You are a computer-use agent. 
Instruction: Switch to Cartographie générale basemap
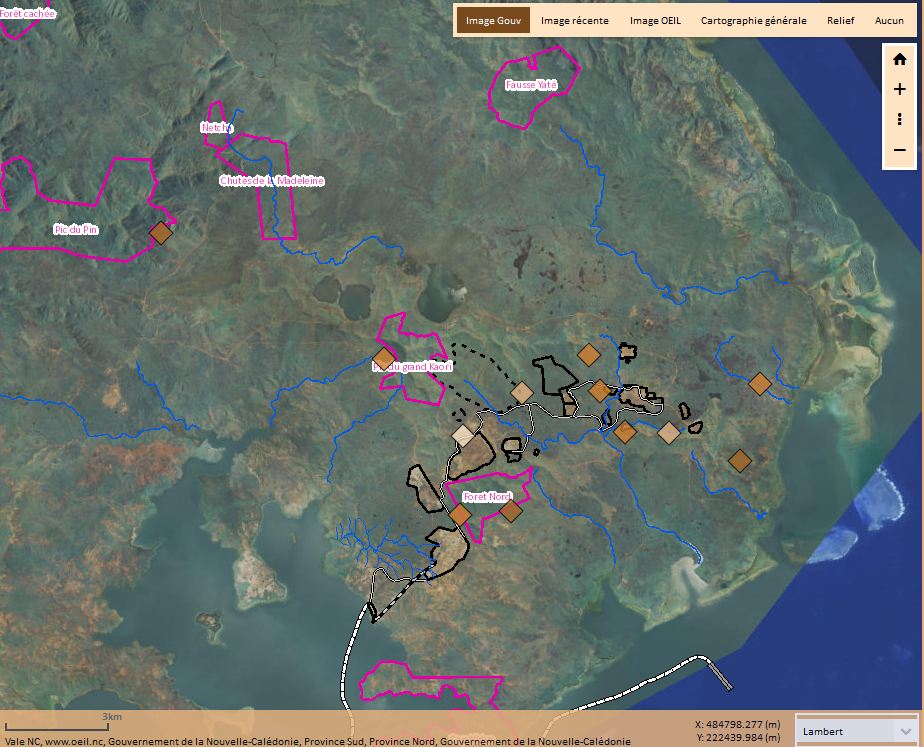[753, 20]
